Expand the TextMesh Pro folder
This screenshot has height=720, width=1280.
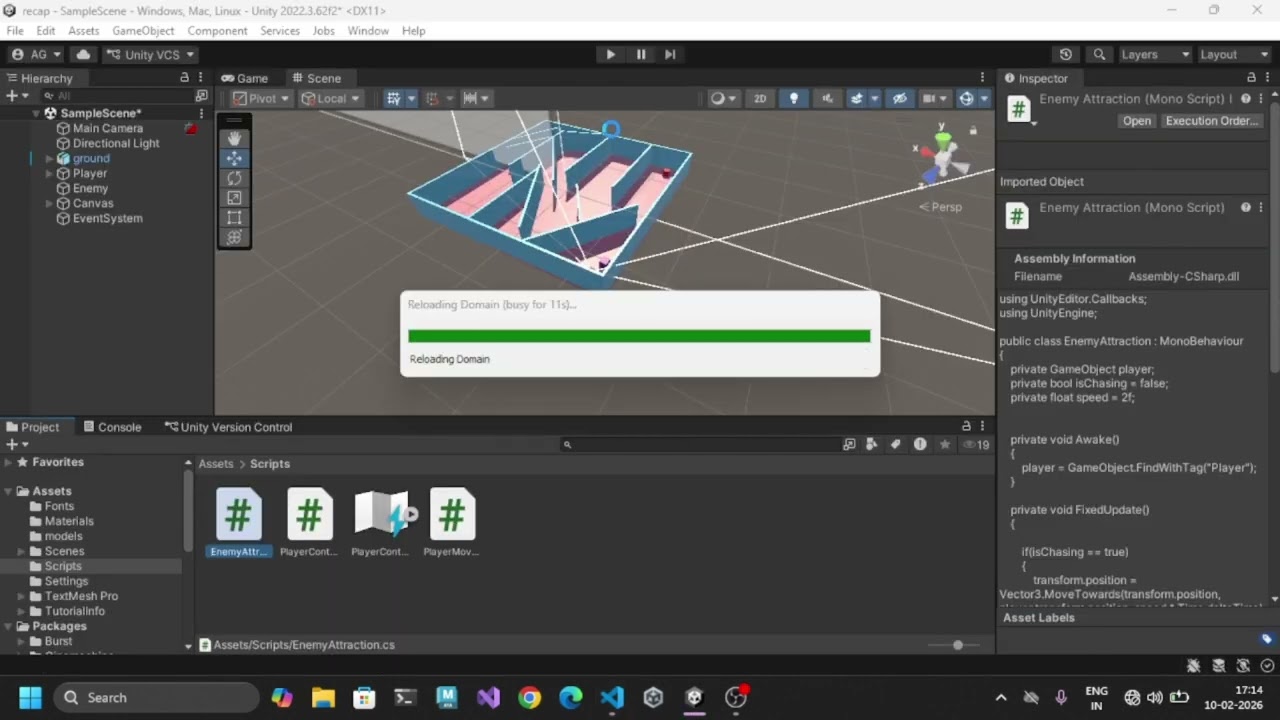point(21,596)
